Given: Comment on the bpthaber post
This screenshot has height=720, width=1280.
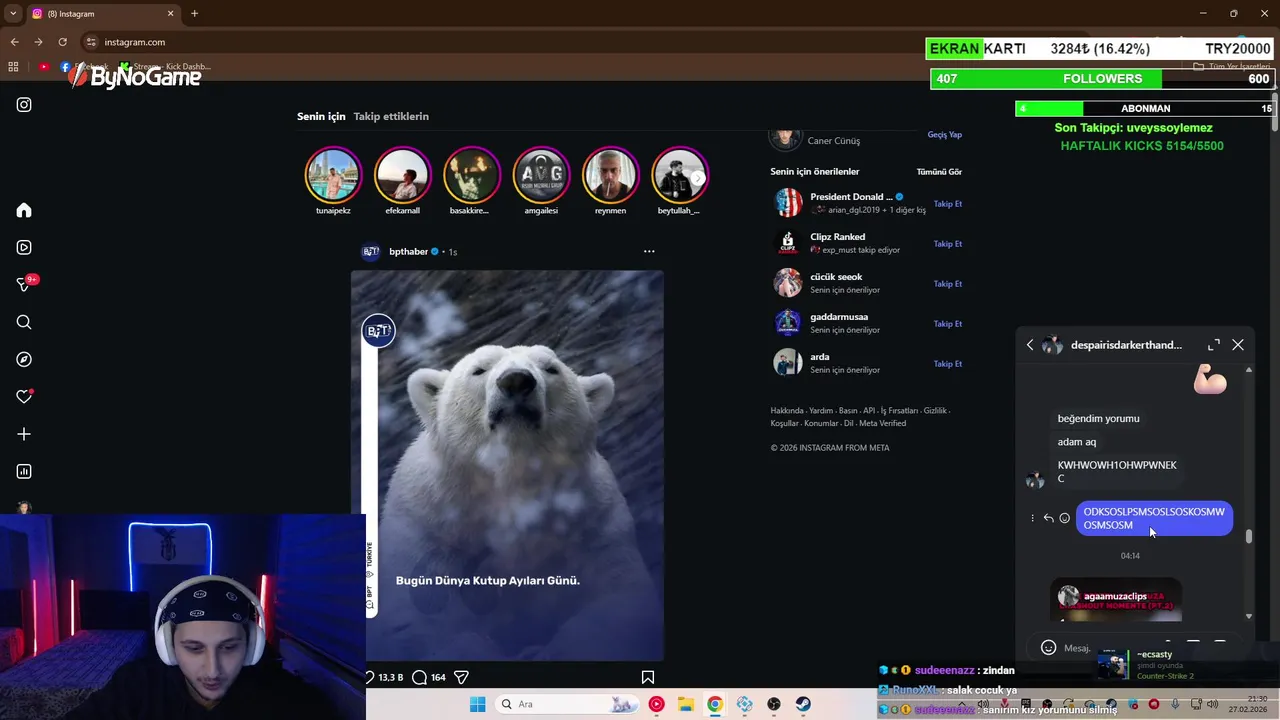Looking at the screenshot, I should 420,677.
